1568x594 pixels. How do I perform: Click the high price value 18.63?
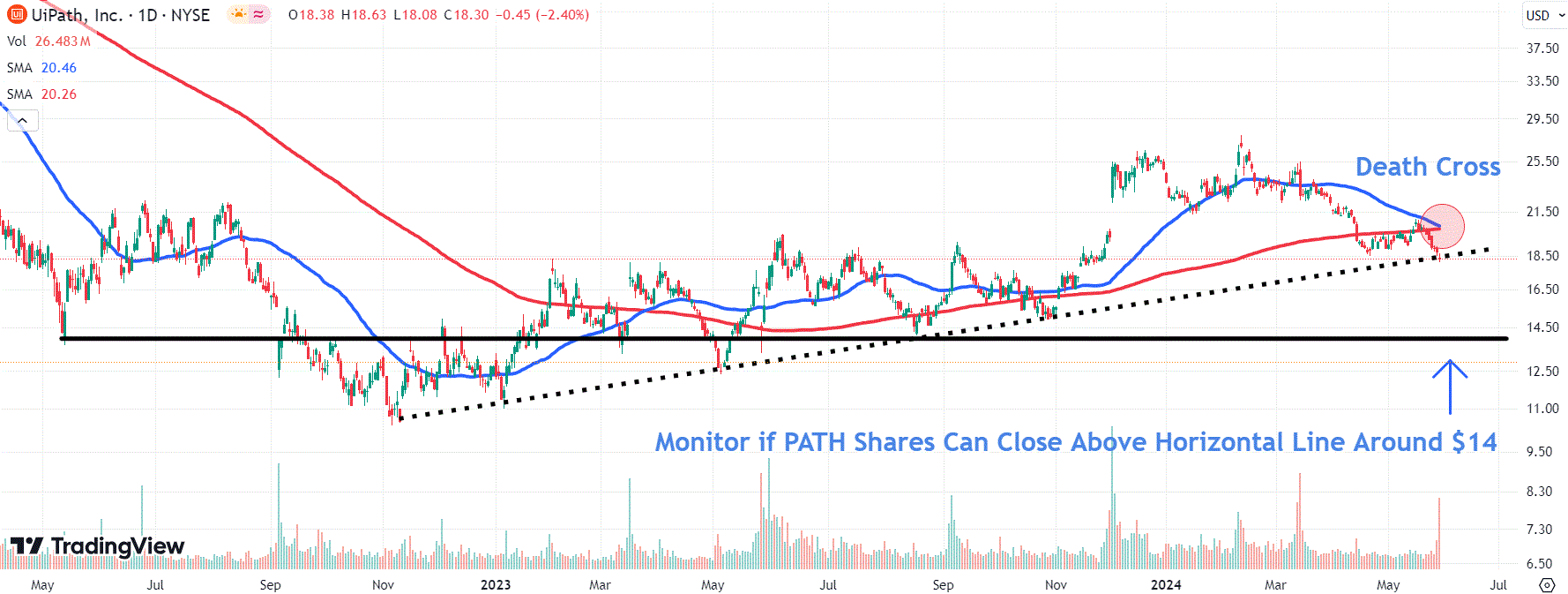[369, 15]
